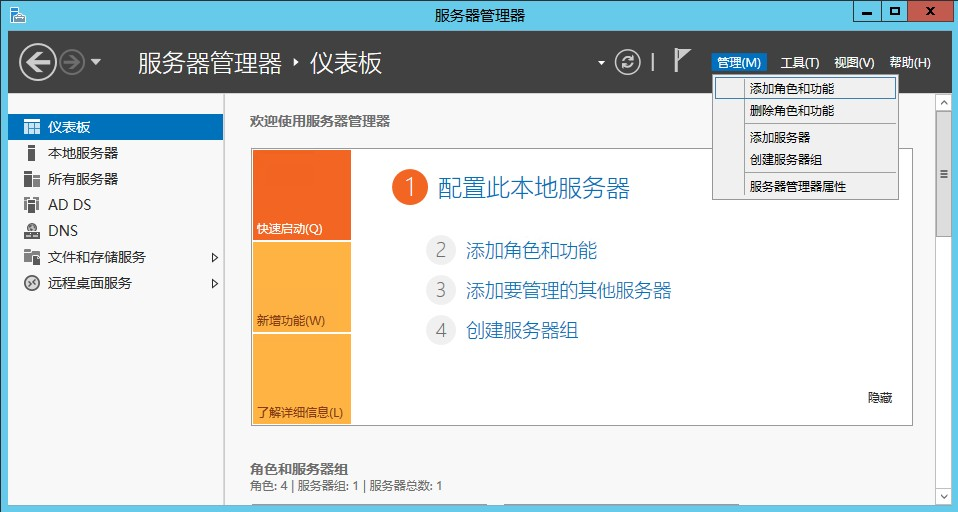The width and height of the screenshot is (958, 512).
Task: Select 文件和存储服务 icon in sidebar
Action: (x=32, y=257)
